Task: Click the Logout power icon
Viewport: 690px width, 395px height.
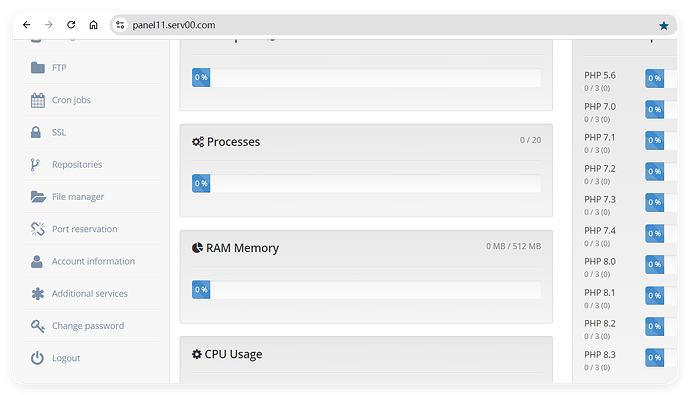Action: point(37,358)
